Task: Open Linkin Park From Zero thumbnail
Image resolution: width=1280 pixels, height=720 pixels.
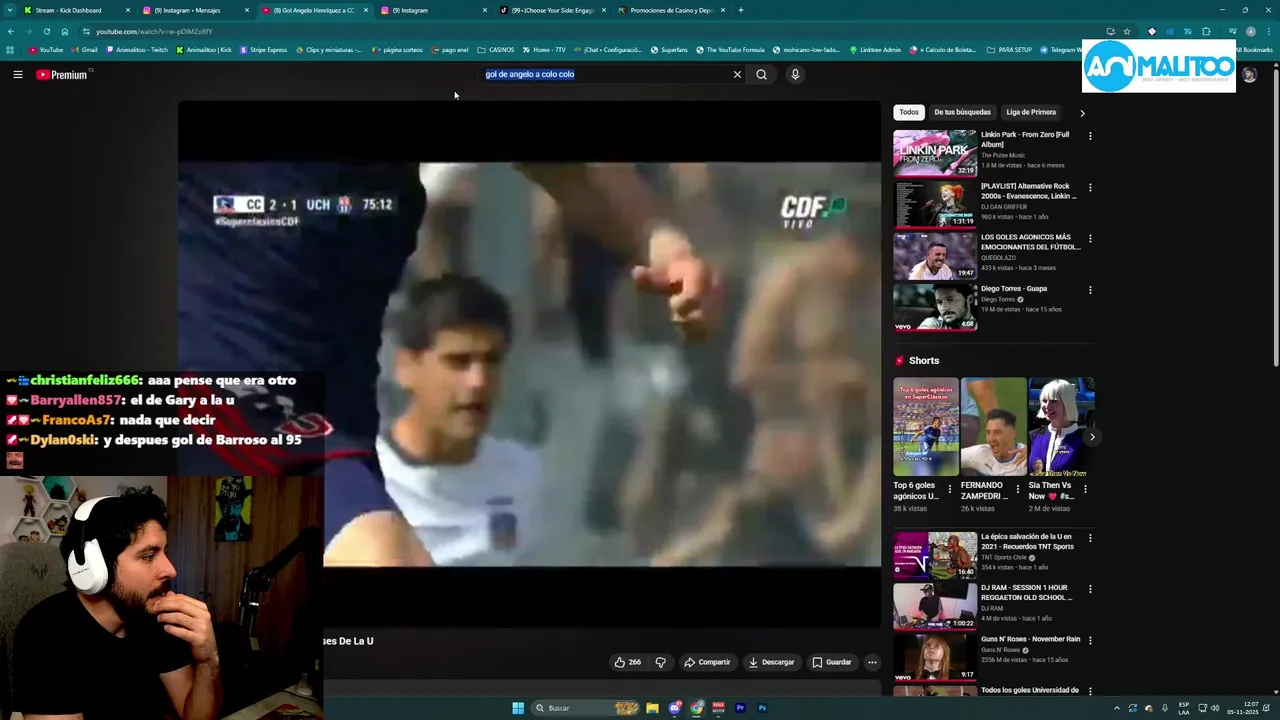Action: tap(935, 153)
